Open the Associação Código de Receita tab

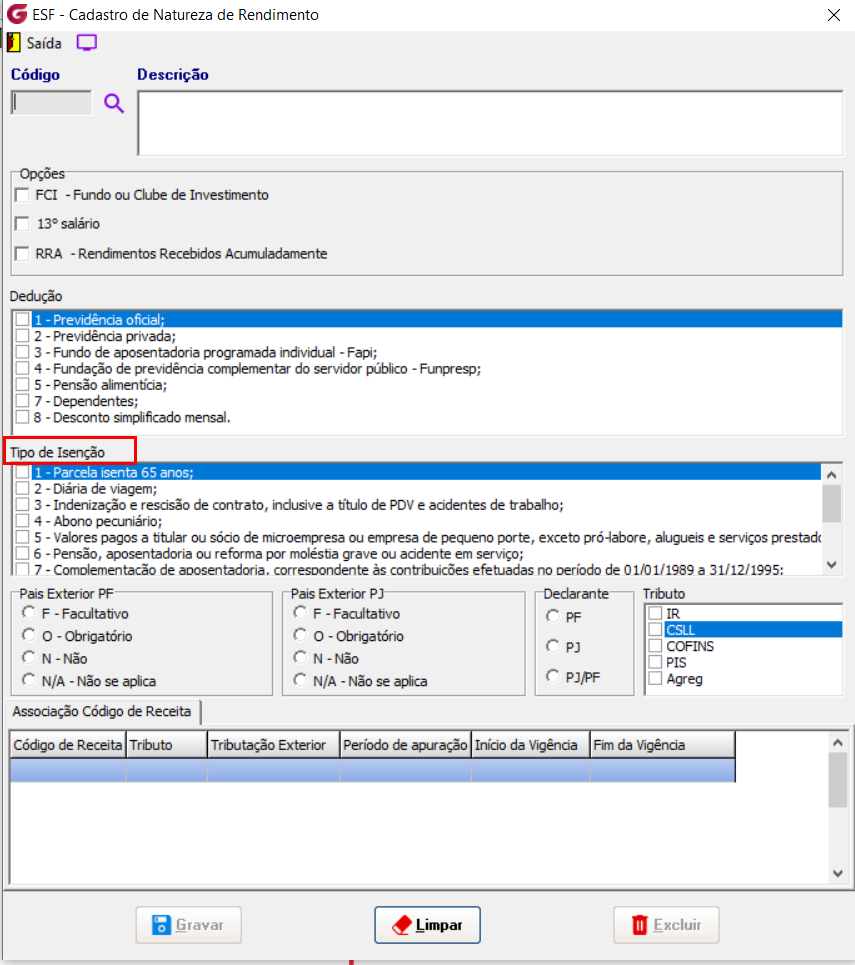pos(102,711)
